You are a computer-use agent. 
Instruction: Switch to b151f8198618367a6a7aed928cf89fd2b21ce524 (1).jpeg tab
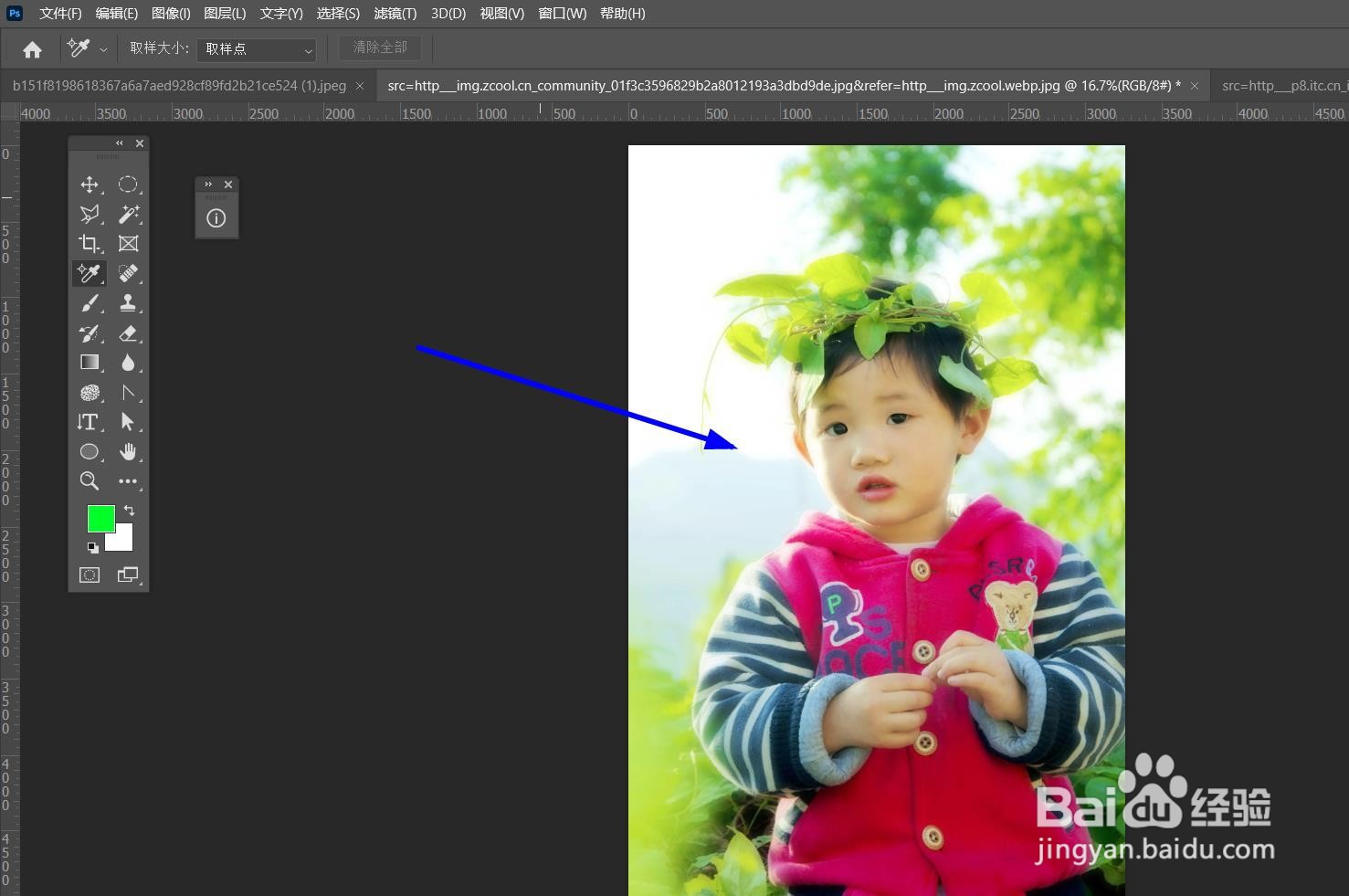click(x=179, y=86)
